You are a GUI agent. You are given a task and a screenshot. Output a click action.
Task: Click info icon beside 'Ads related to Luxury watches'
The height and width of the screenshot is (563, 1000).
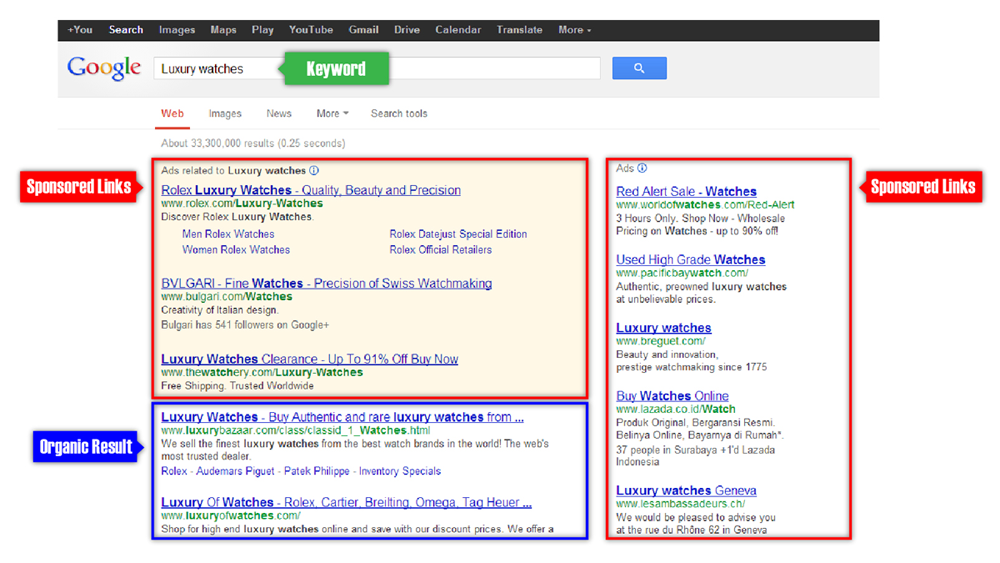tap(314, 171)
